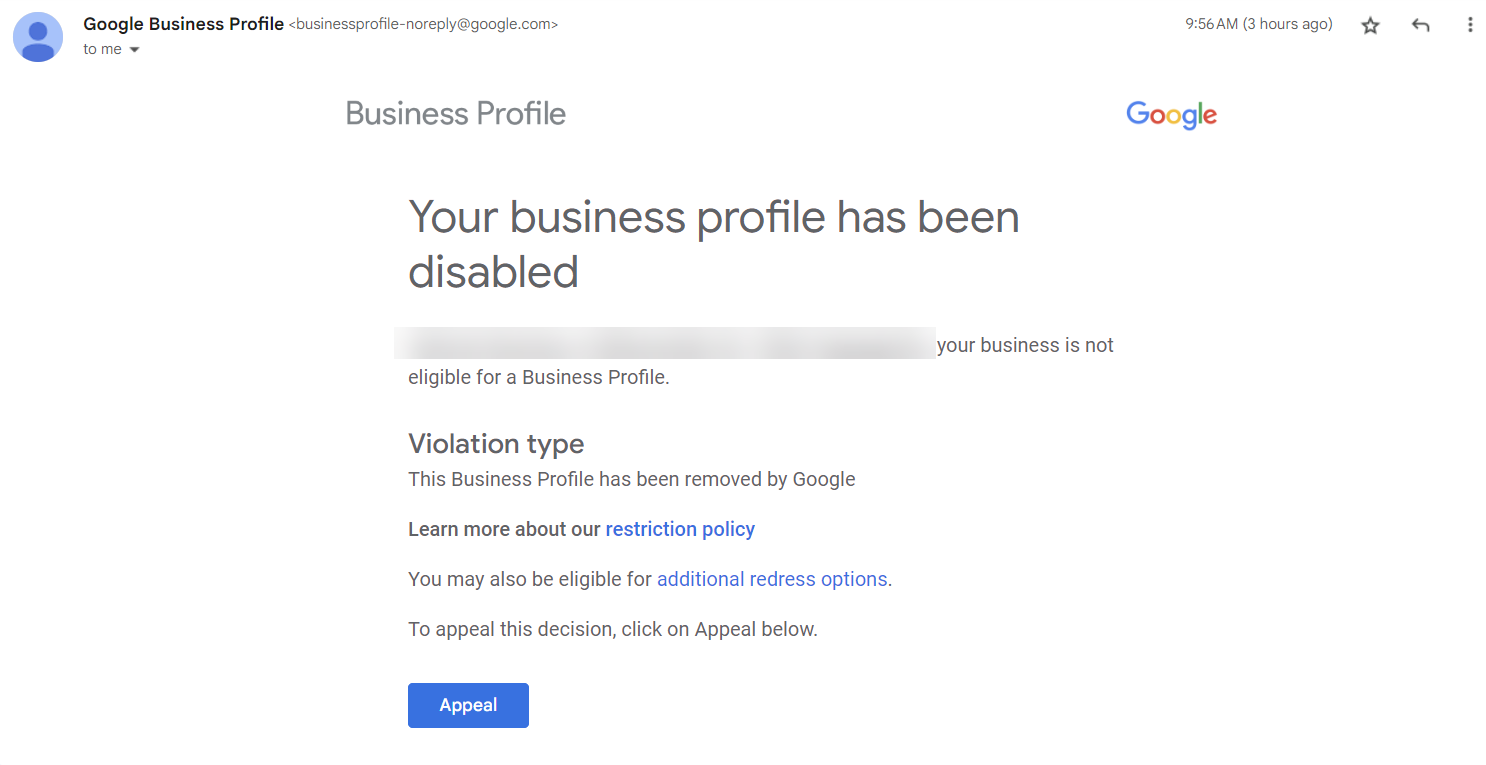This screenshot has width=1486, height=765.
Task: Click the sender name 'Google Business Profile'
Action: coord(183,23)
